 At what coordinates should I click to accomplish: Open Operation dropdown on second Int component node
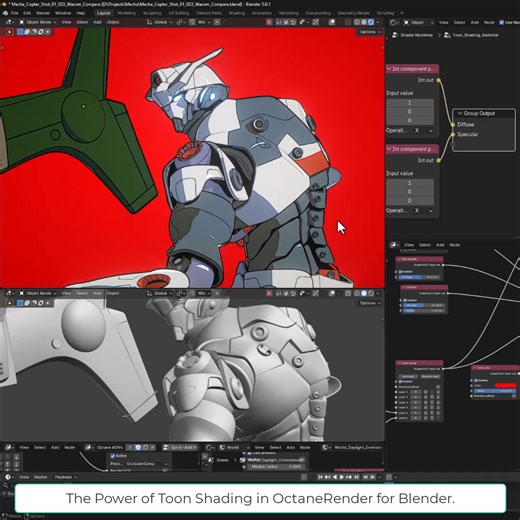423,211
